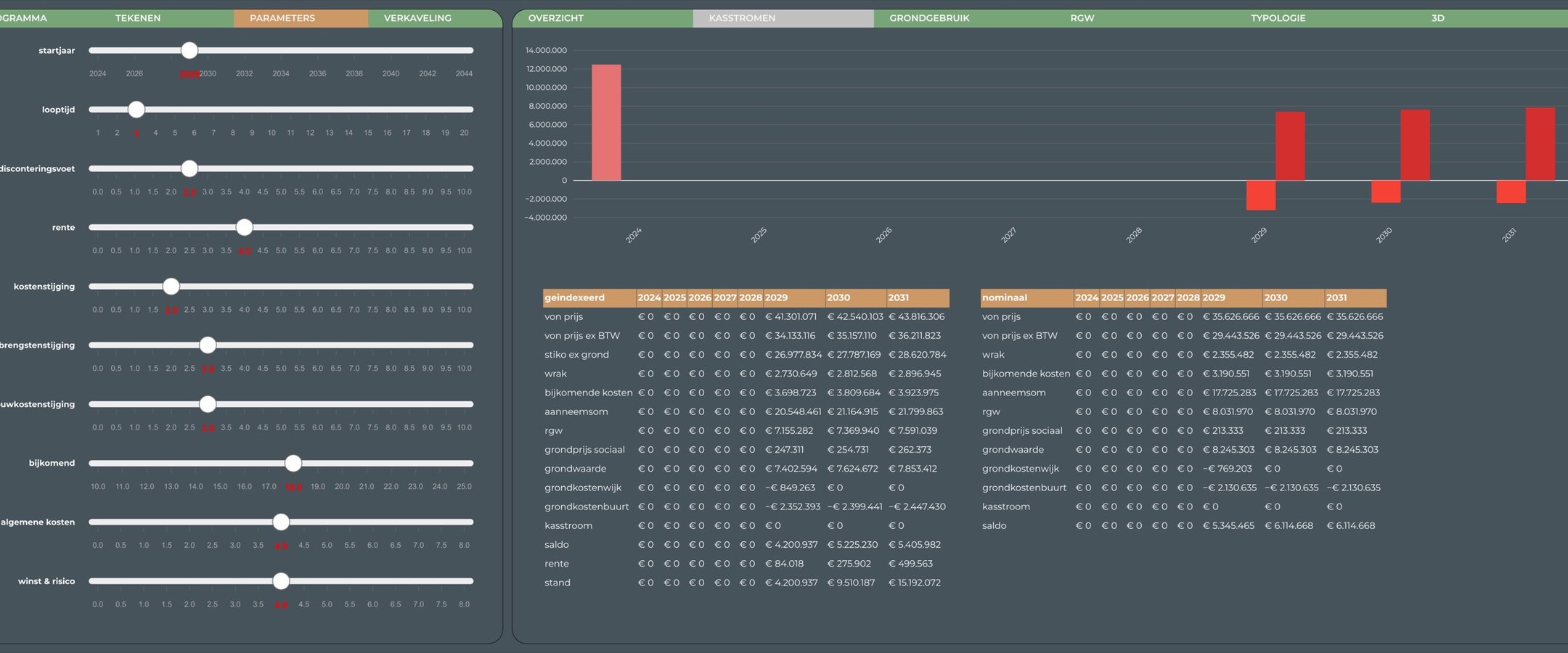
Task: Click geindexeerd von prijs 2029 value € 41.301.071
Action: coord(791,317)
